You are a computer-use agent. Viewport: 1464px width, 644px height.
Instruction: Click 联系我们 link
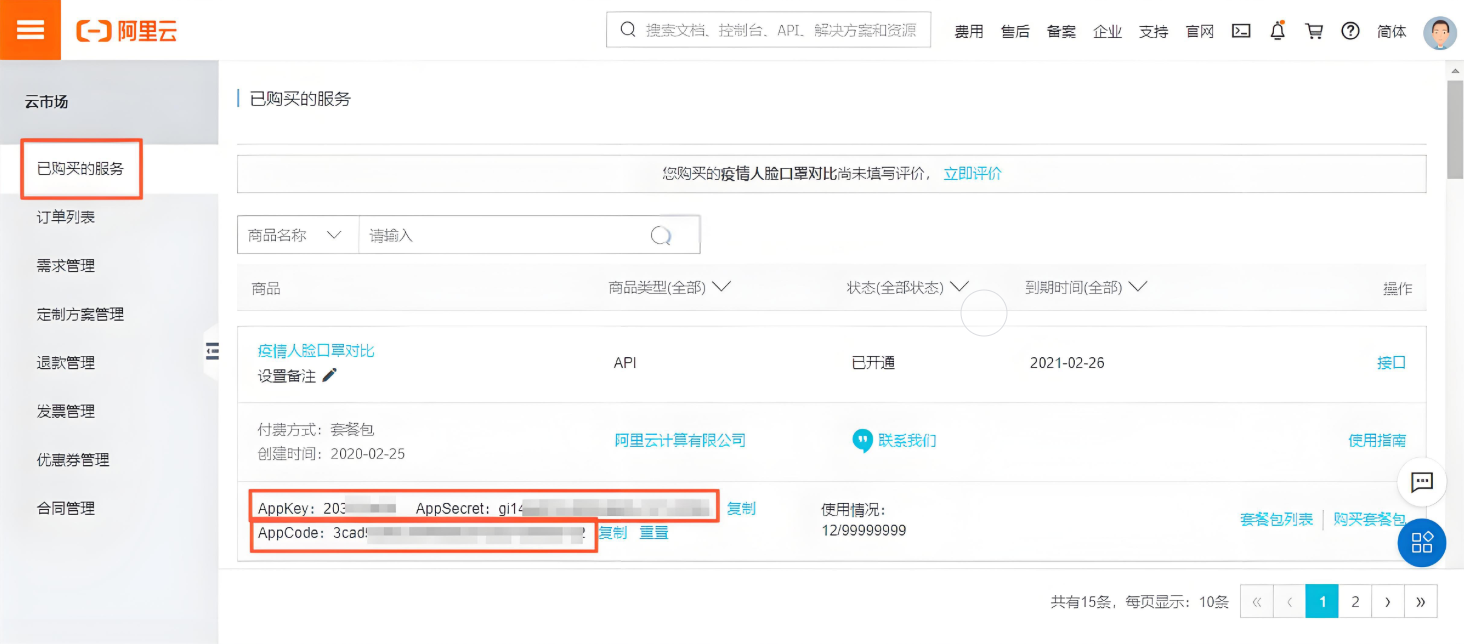click(907, 440)
